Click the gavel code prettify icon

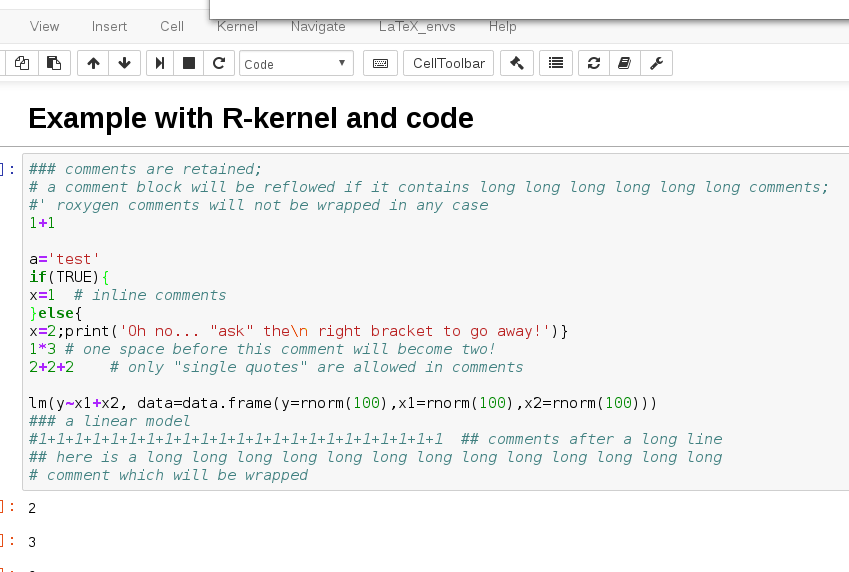click(x=517, y=64)
